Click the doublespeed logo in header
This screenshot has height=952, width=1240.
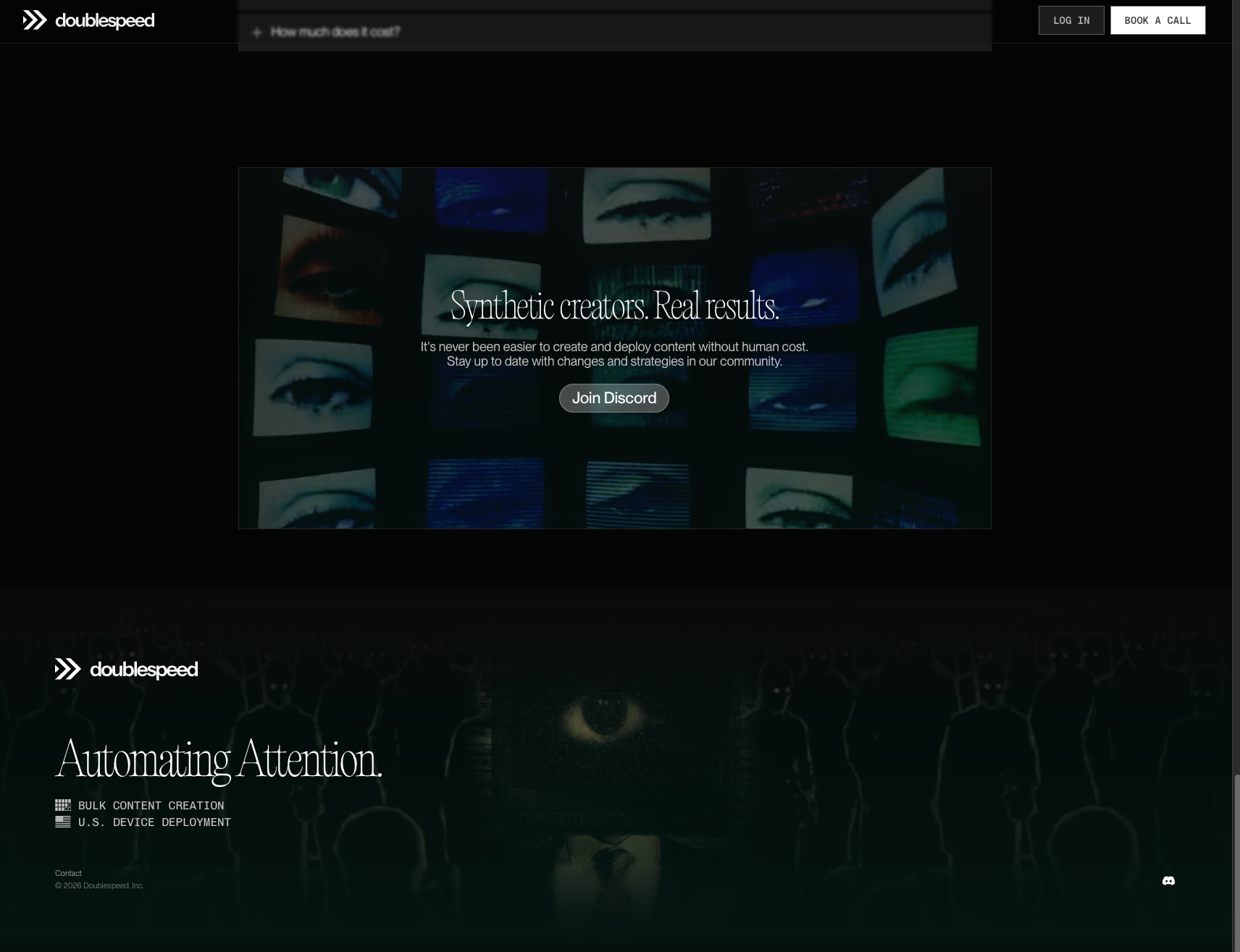tap(88, 20)
